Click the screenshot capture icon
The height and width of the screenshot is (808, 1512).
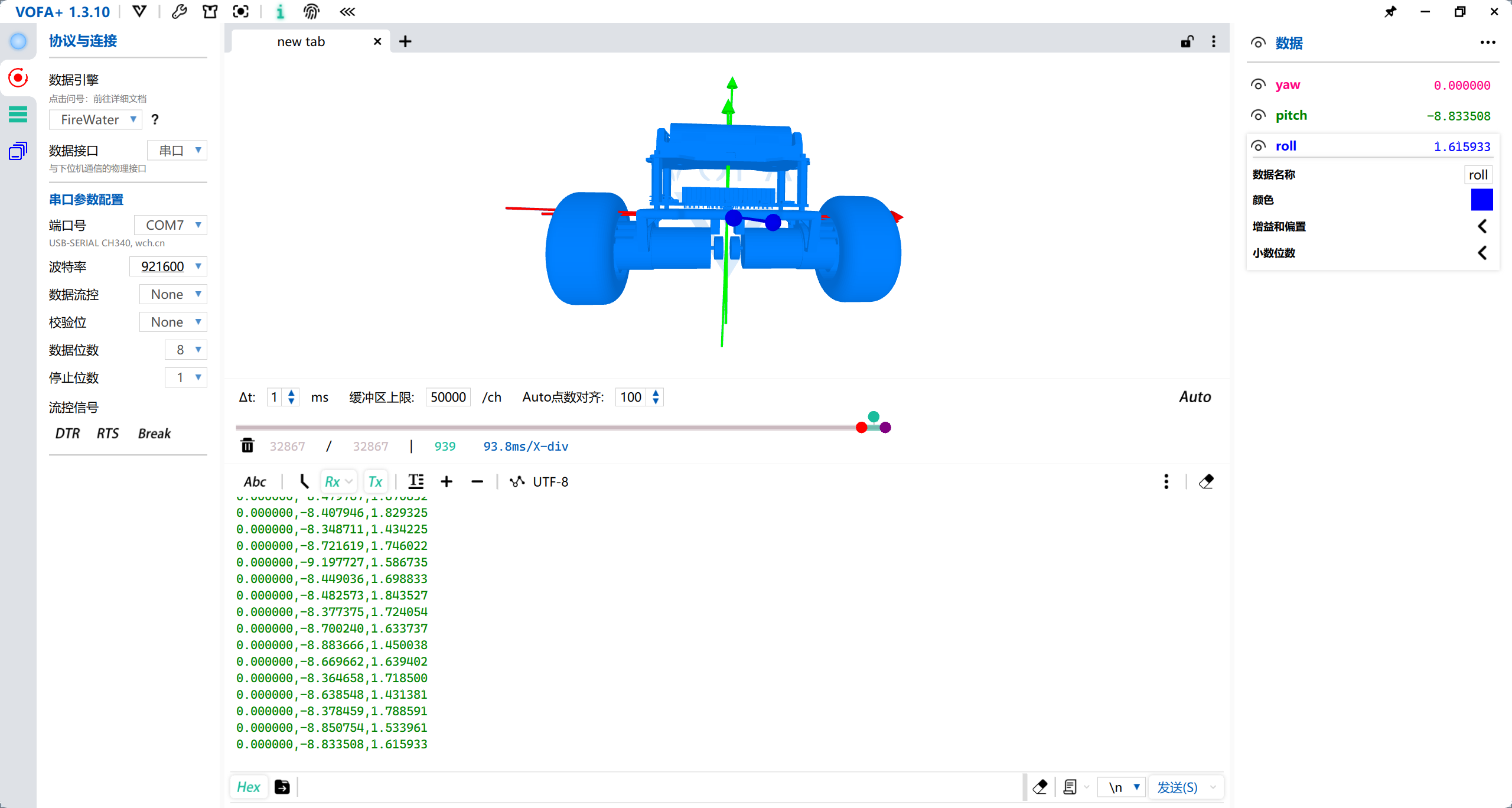click(x=241, y=12)
